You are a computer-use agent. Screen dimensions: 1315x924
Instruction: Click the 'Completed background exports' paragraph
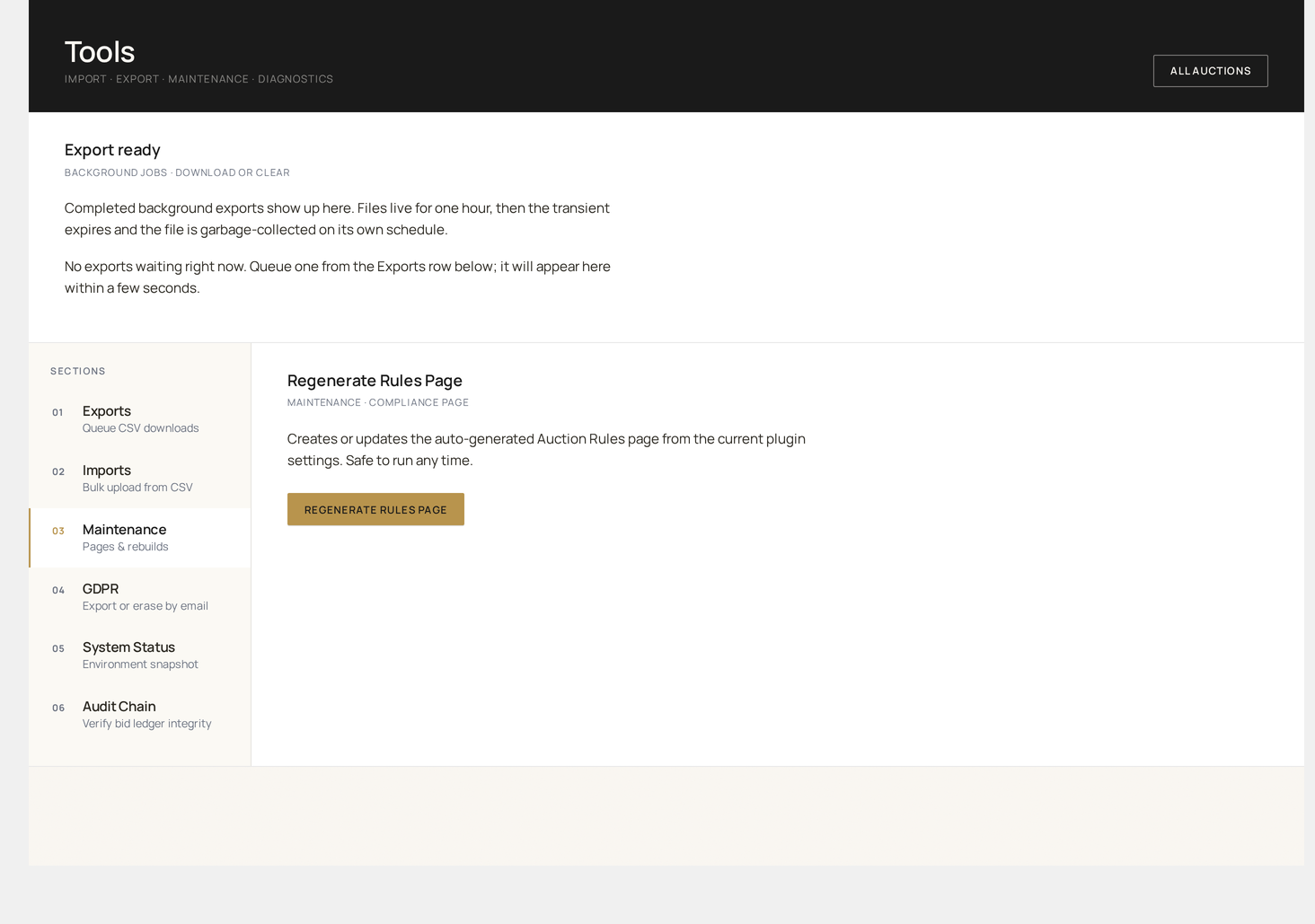tap(337, 219)
